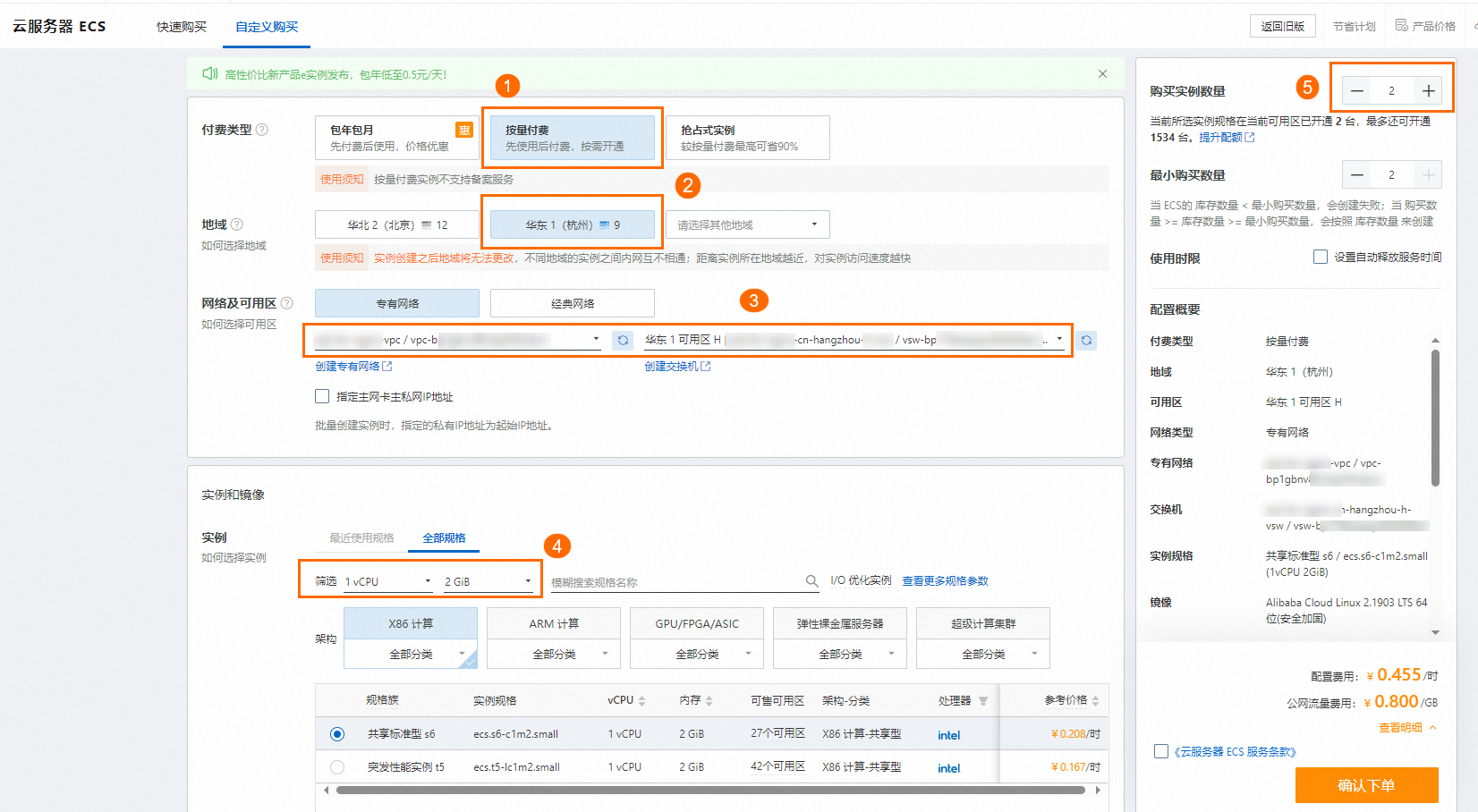Open the 1 vCPU filter dropdown

tap(388, 581)
